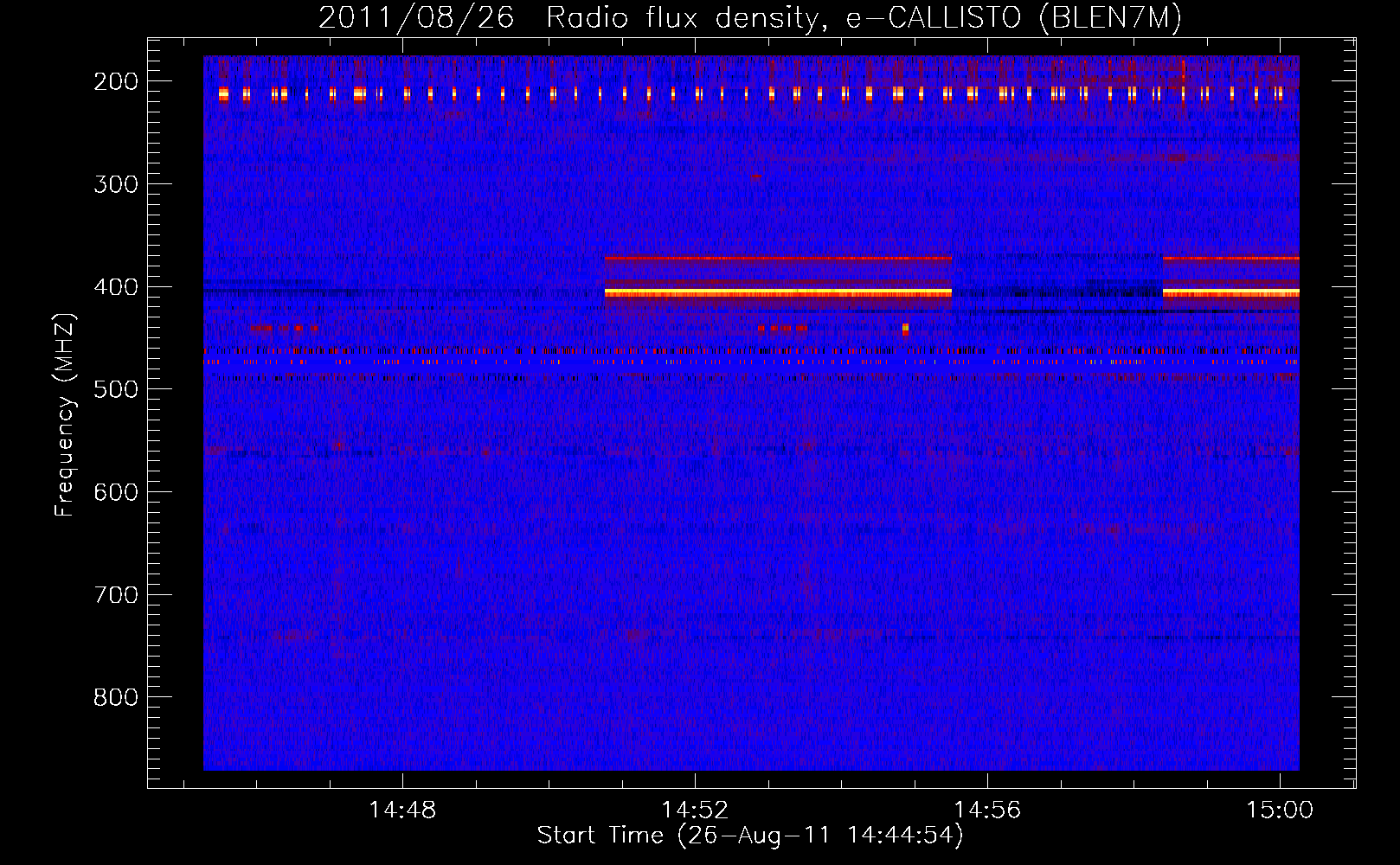Select the "Frequency (MHZ)" axis label
Viewport: 1400px width, 865px height.
(x=65, y=414)
